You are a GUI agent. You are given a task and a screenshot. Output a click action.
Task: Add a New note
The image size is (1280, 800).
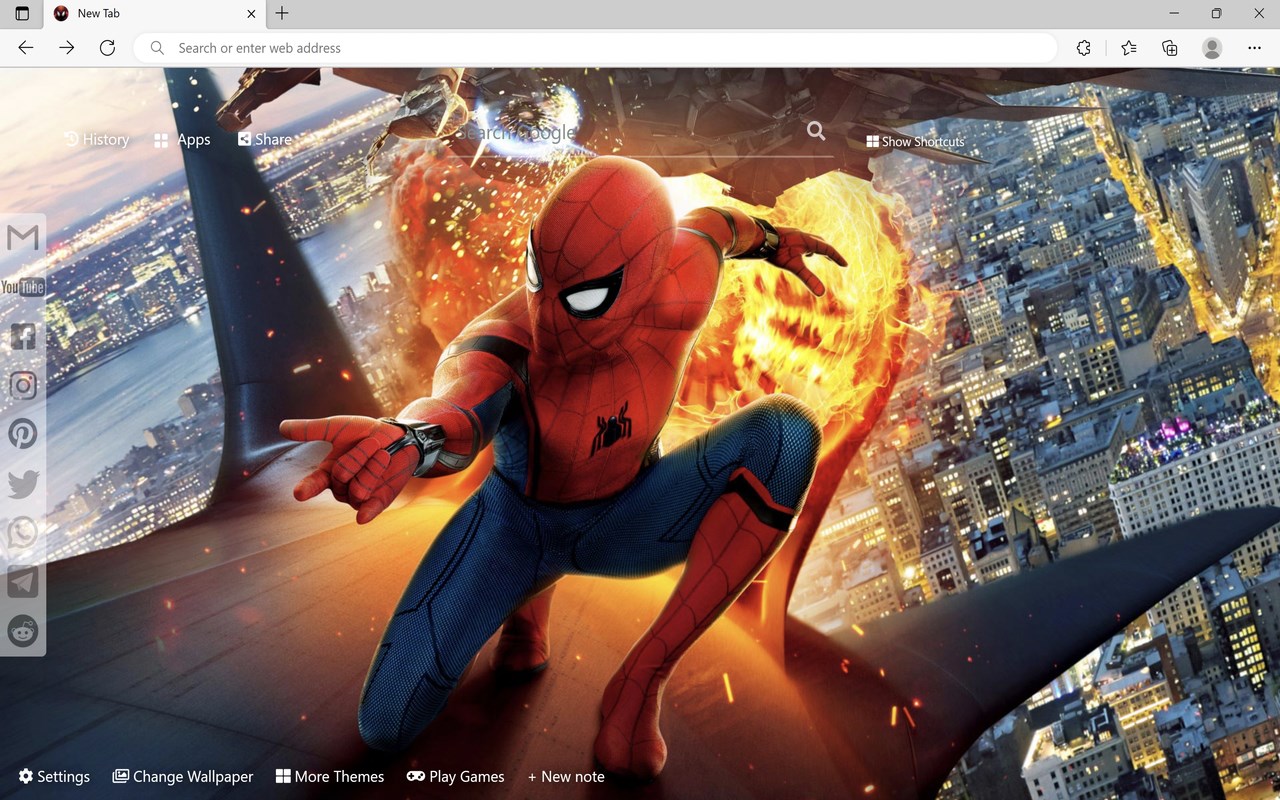566,776
